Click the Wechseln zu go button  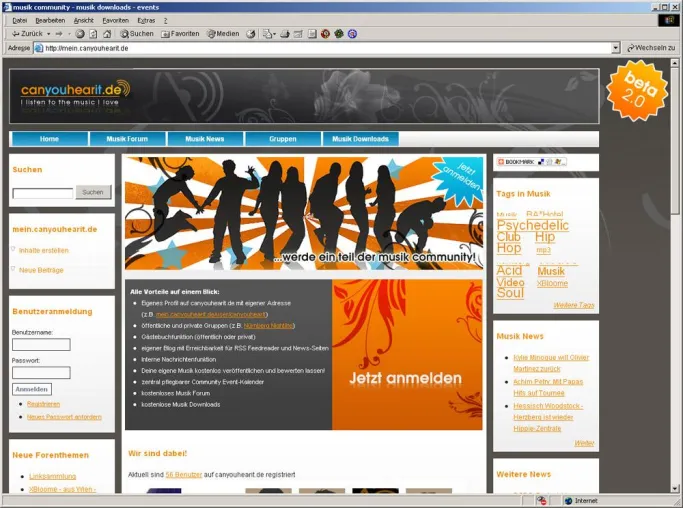pyautogui.click(x=651, y=48)
